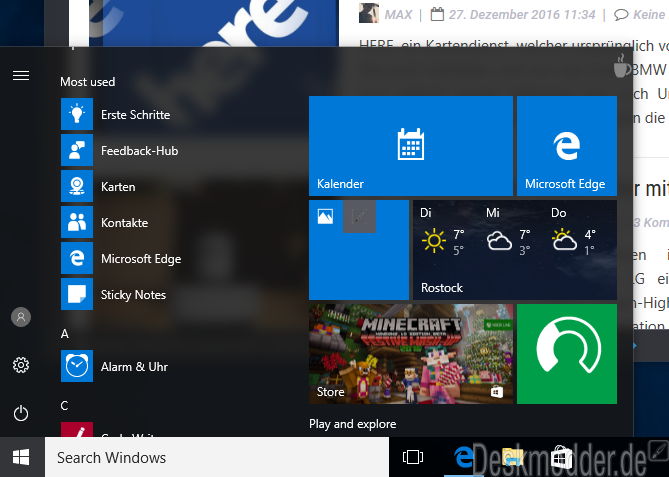The width and height of the screenshot is (669, 477).
Task: Open Edge from the taskbar
Action: point(464,457)
